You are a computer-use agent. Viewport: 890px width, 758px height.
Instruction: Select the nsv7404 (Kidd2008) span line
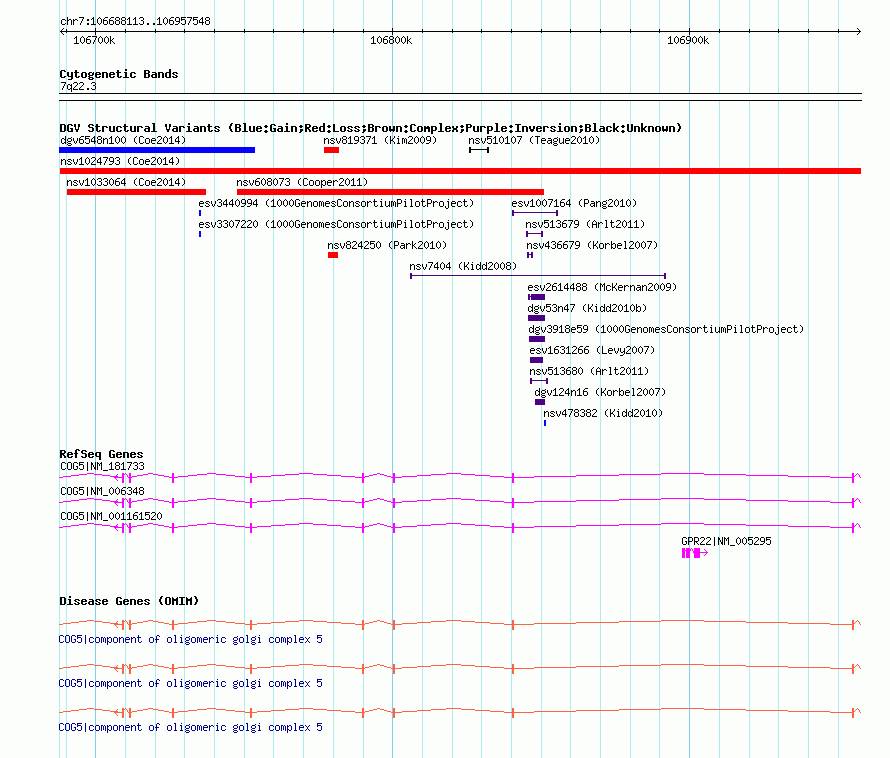(537, 276)
